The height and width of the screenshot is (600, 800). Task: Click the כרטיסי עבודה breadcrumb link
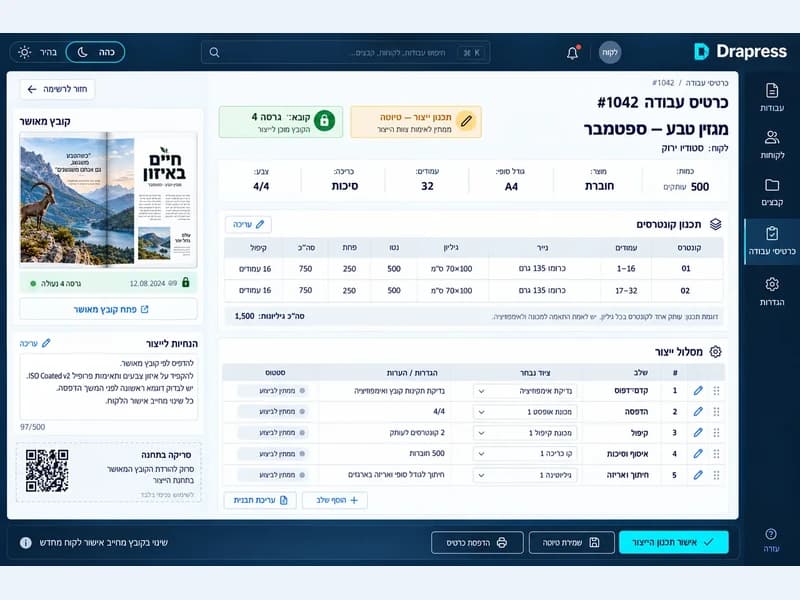[x=707, y=83]
